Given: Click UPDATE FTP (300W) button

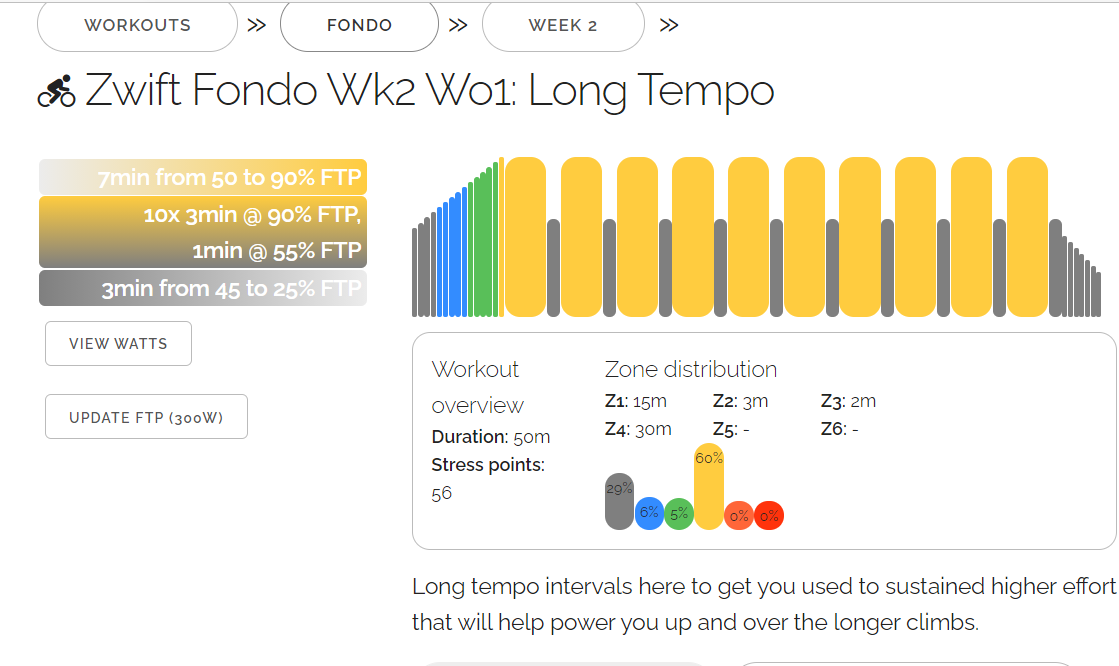Looking at the screenshot, I should coord(146,417).
